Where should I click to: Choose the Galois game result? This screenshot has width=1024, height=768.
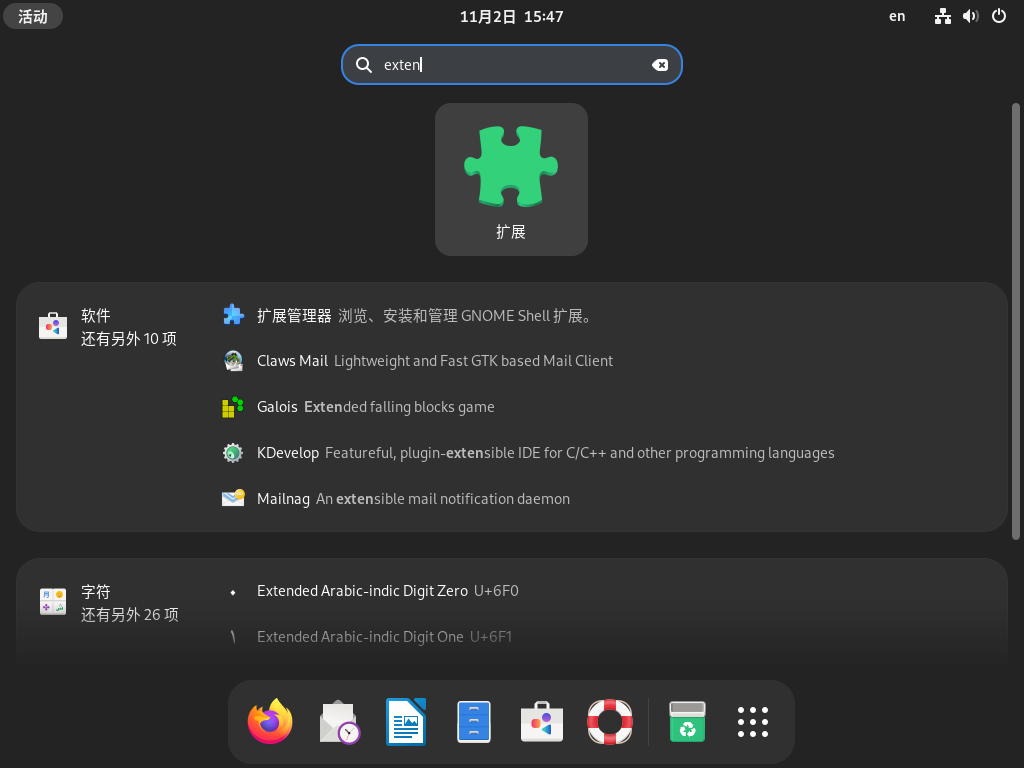point(277,407)
